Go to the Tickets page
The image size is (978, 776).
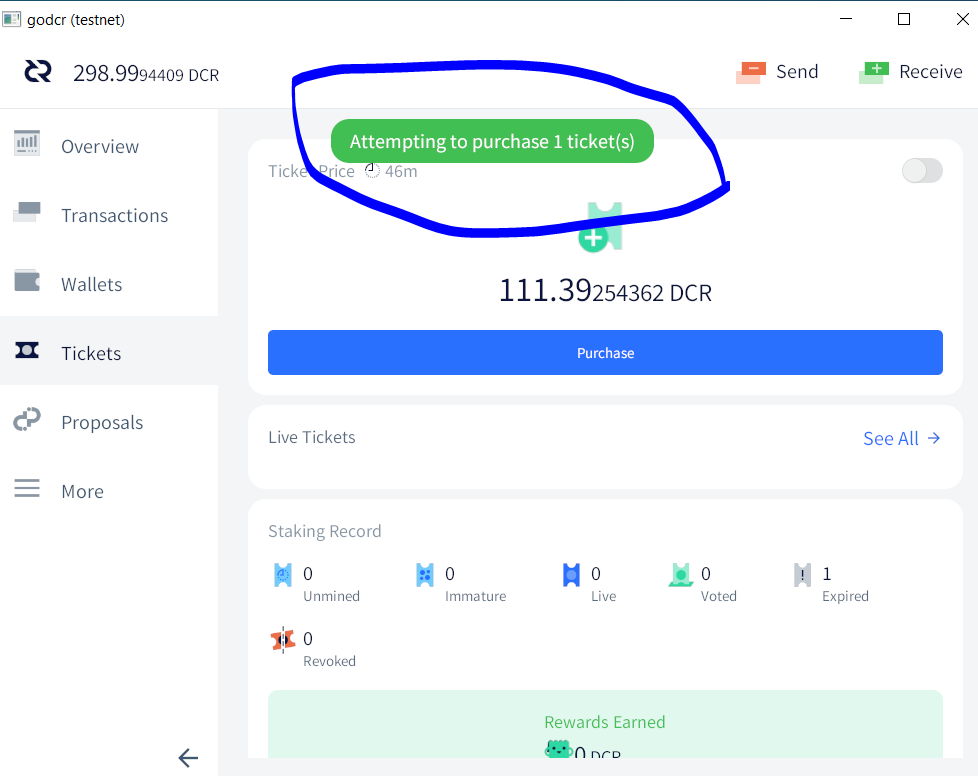tap(109, 351)
